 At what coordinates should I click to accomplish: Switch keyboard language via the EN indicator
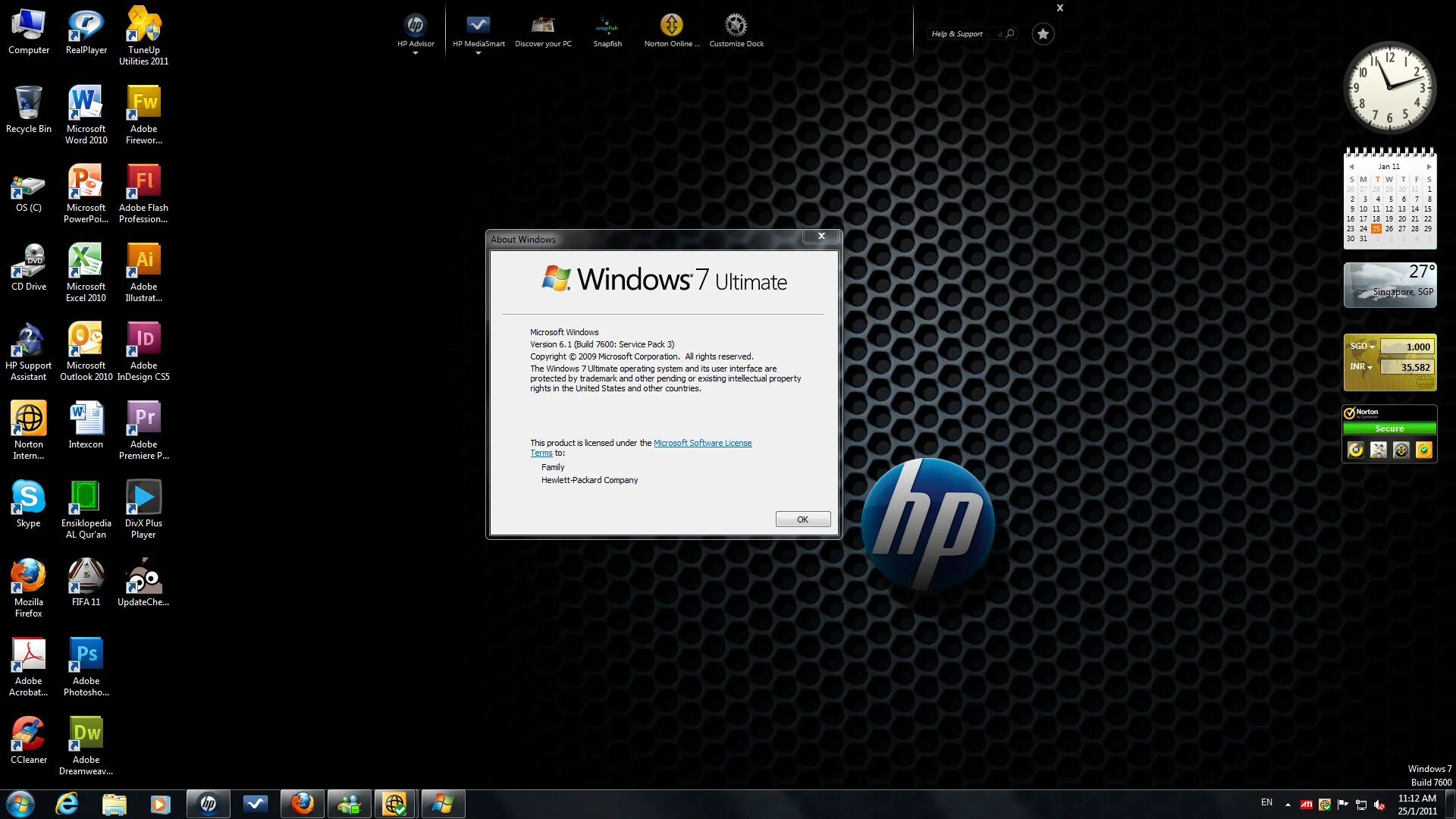pyautogui.click(x=1266, y=802)
